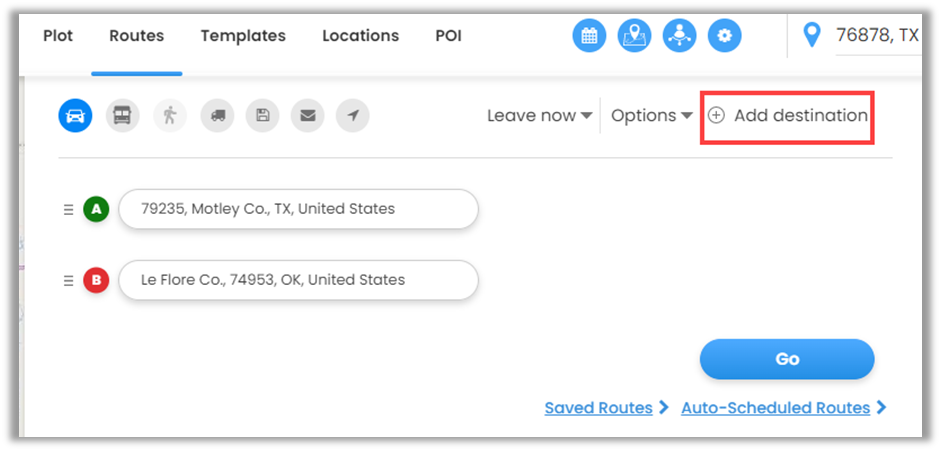Open the Templates tab
The width and height of the screenshot is (941, 451).
click(243, 36)
